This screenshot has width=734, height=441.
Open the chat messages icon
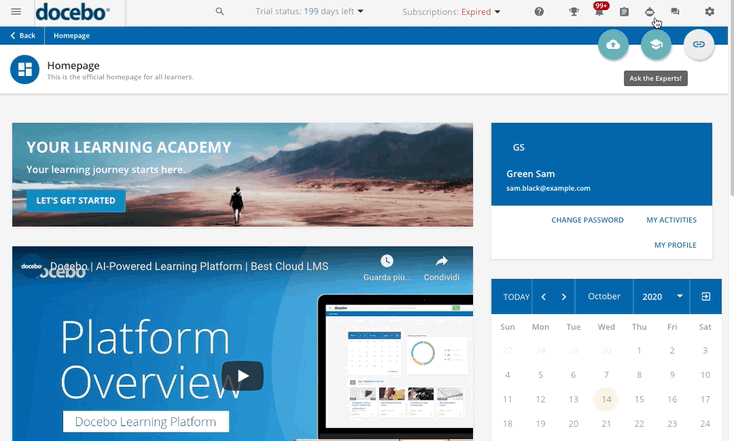click(675, 12)
